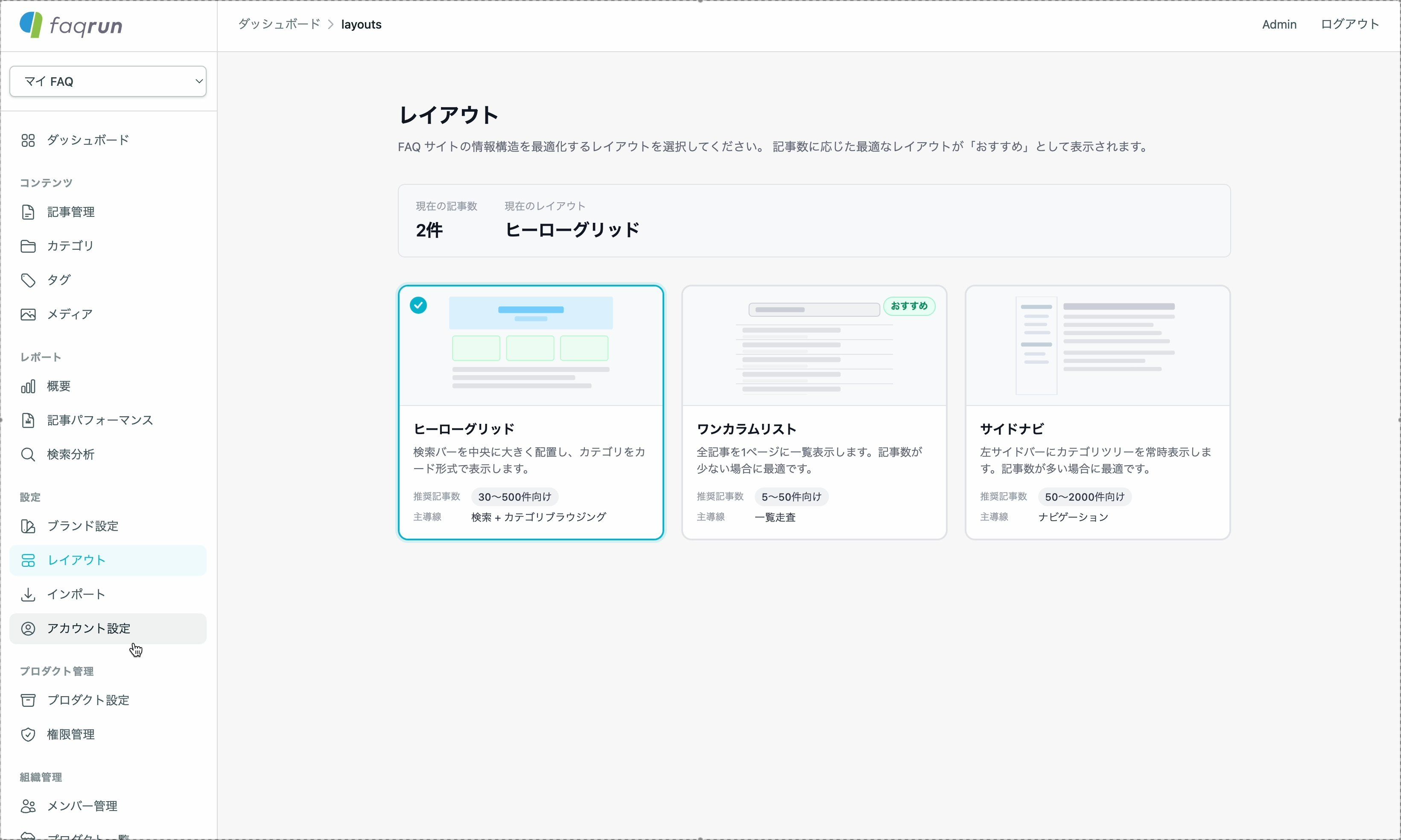Click the ナビゲーション text in サイドナビ card

[1073, 517]
